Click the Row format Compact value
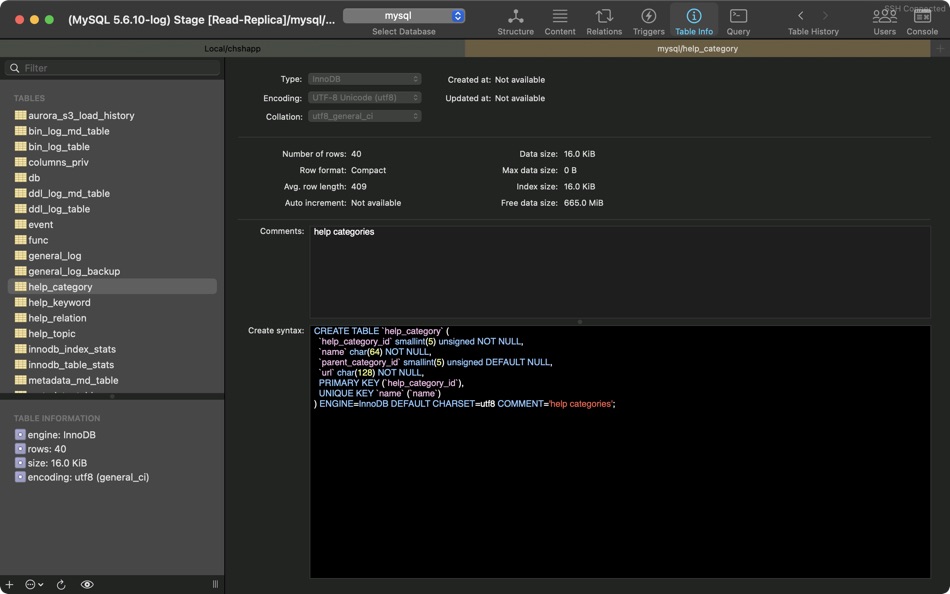 pyautogui.click(x=368, y=170)
